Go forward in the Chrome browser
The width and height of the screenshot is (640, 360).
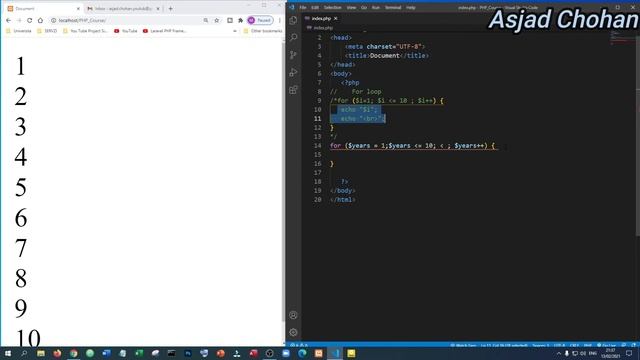(x=19, y=20)
